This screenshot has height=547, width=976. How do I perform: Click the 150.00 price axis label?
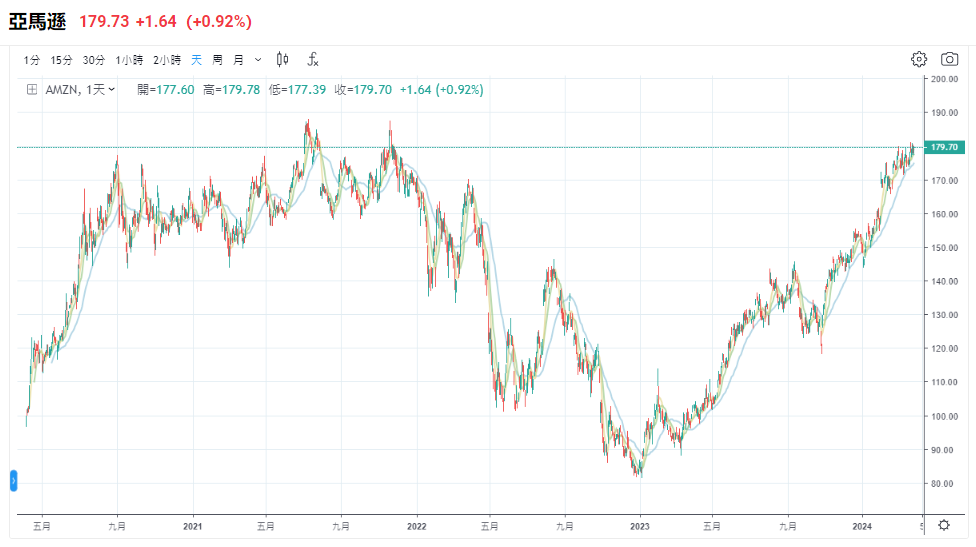tap(944, 248)
